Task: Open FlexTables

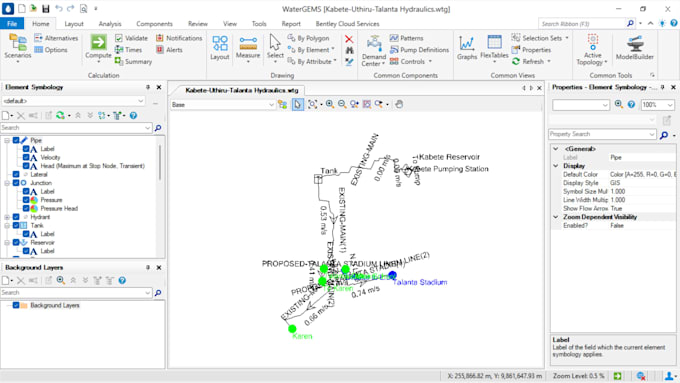Action: coord(494,49)
